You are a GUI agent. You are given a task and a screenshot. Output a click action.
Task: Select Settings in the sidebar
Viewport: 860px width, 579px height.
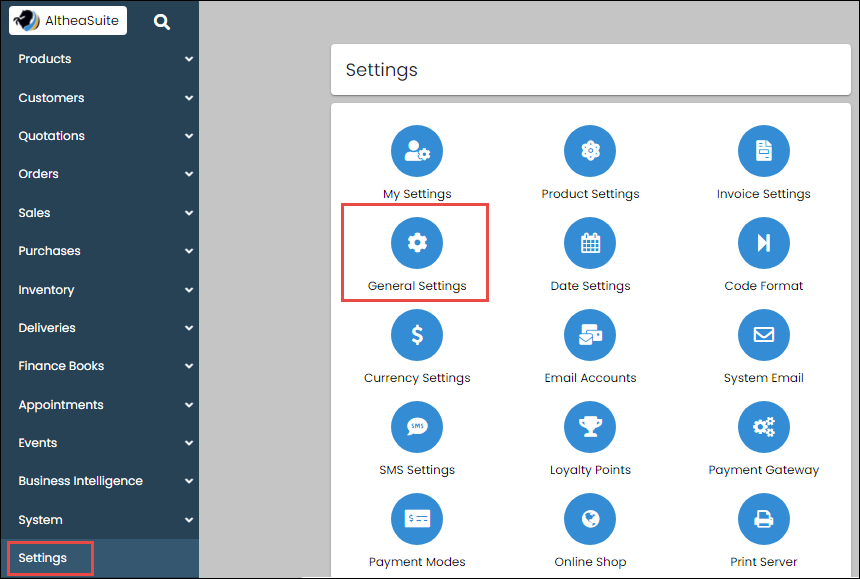coord(43,558)
